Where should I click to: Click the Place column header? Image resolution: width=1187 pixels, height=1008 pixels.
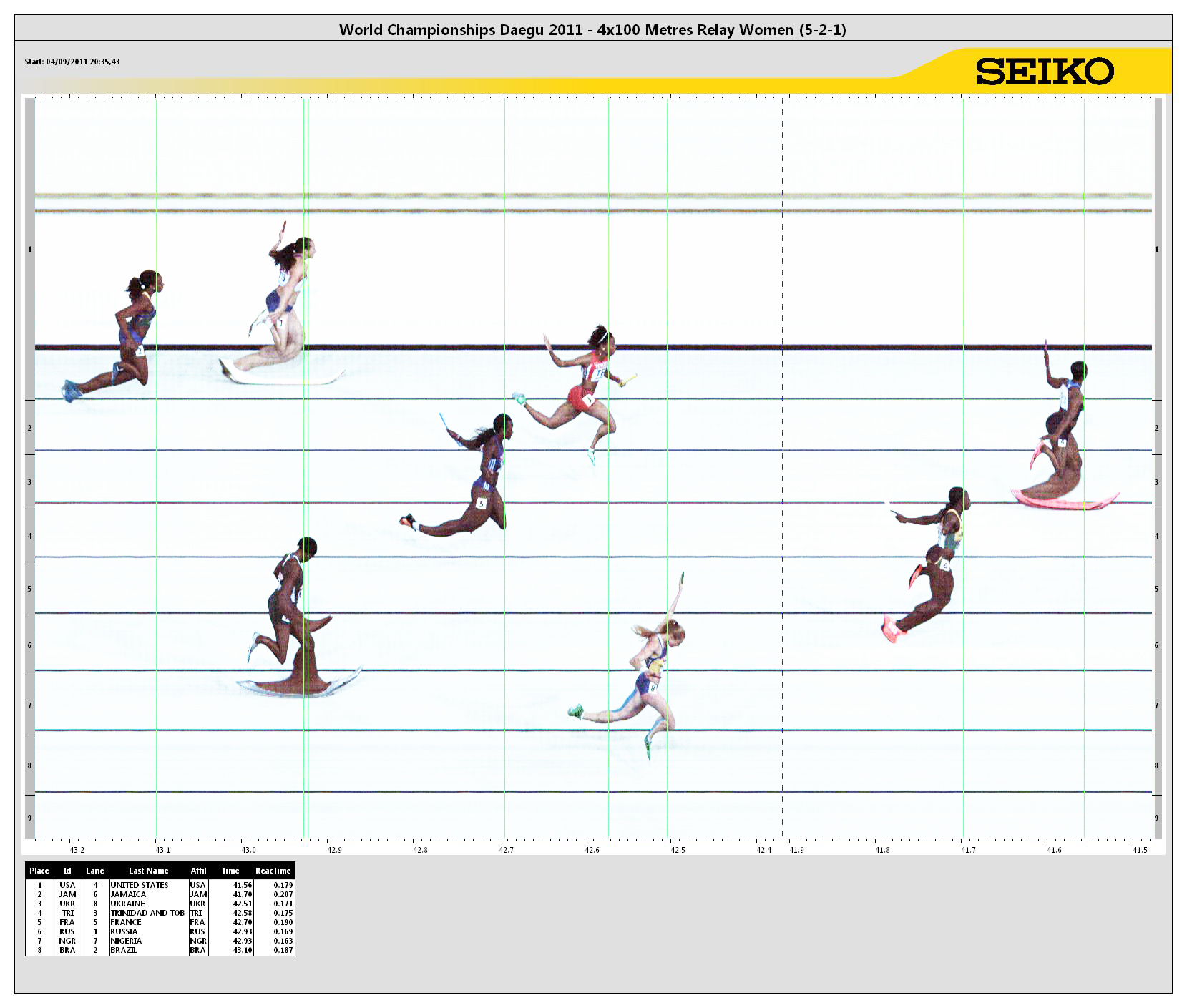(39, 871)
